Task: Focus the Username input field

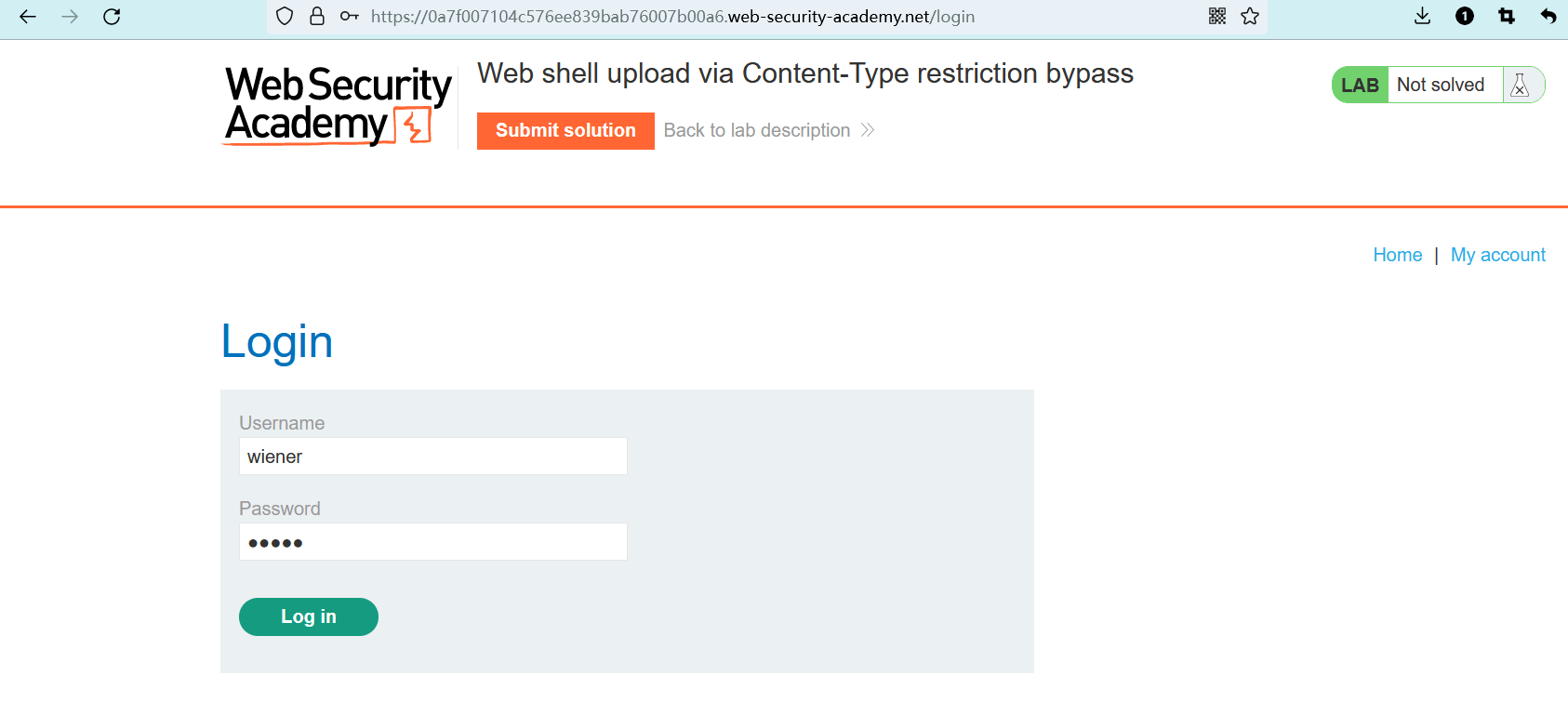Action: pyautogui.click(x=432, y=457)
